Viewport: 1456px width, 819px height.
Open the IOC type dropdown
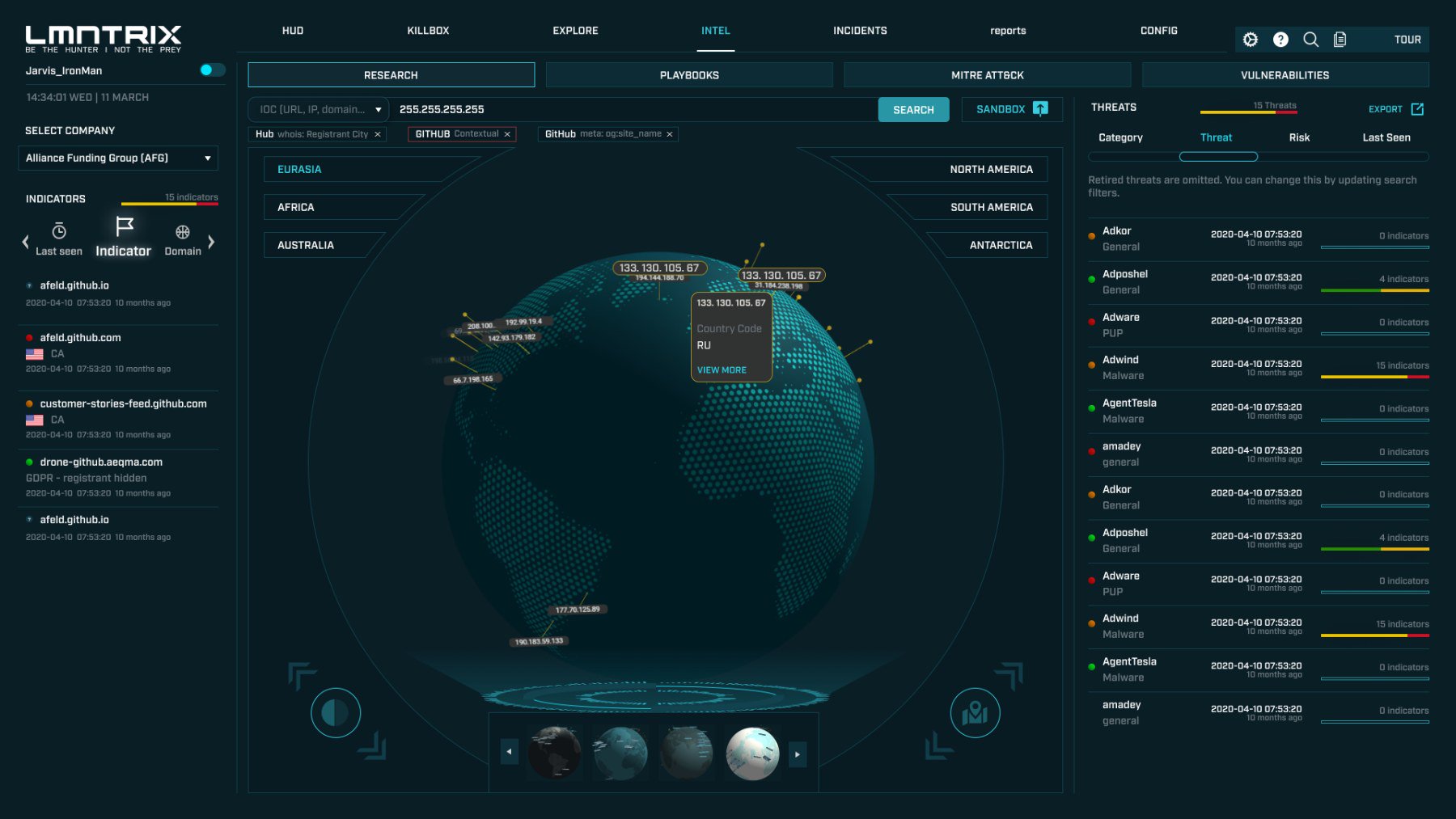(319, 110)
